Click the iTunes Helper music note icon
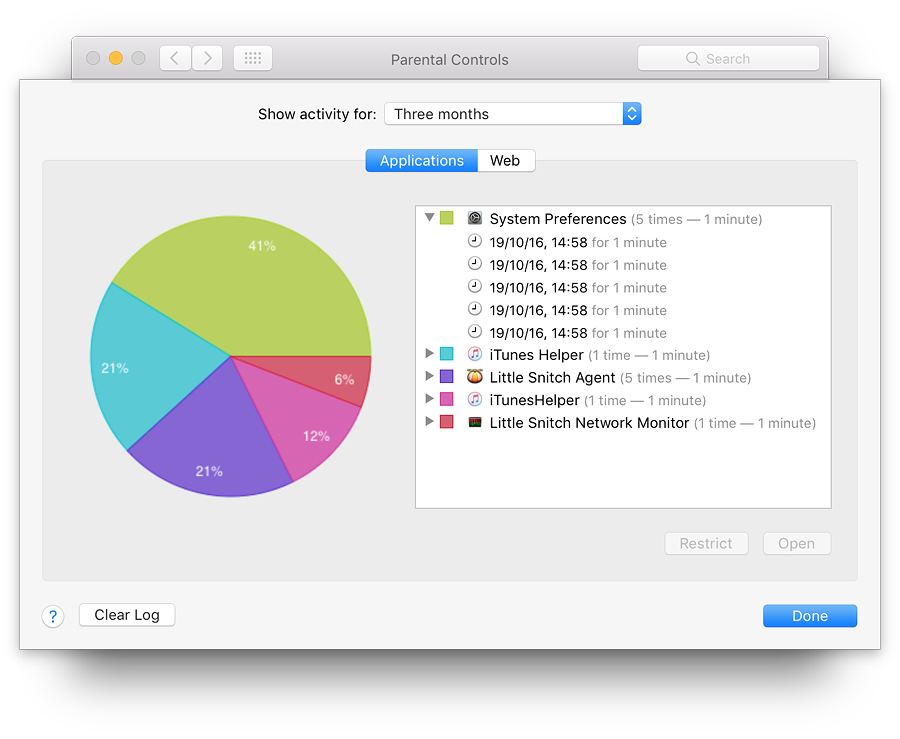 [475, 354]
